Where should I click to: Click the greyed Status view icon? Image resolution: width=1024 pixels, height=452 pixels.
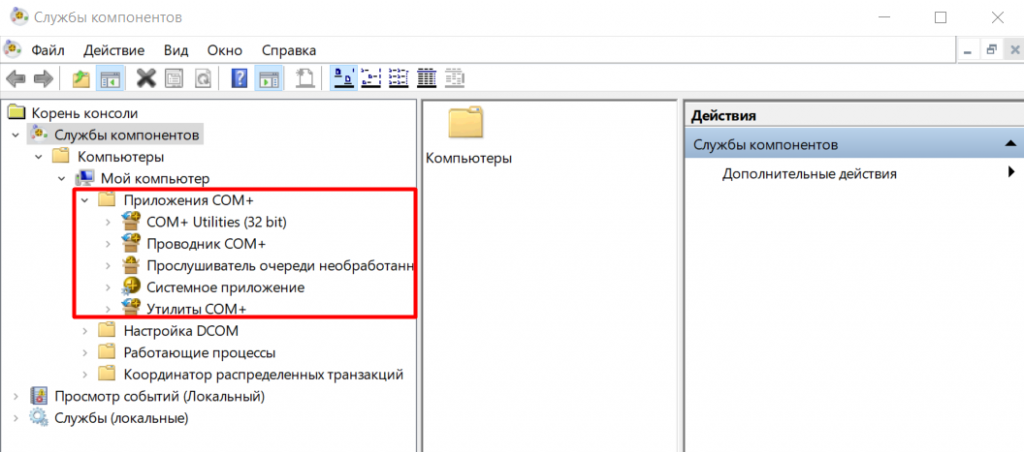coord(455,78)
